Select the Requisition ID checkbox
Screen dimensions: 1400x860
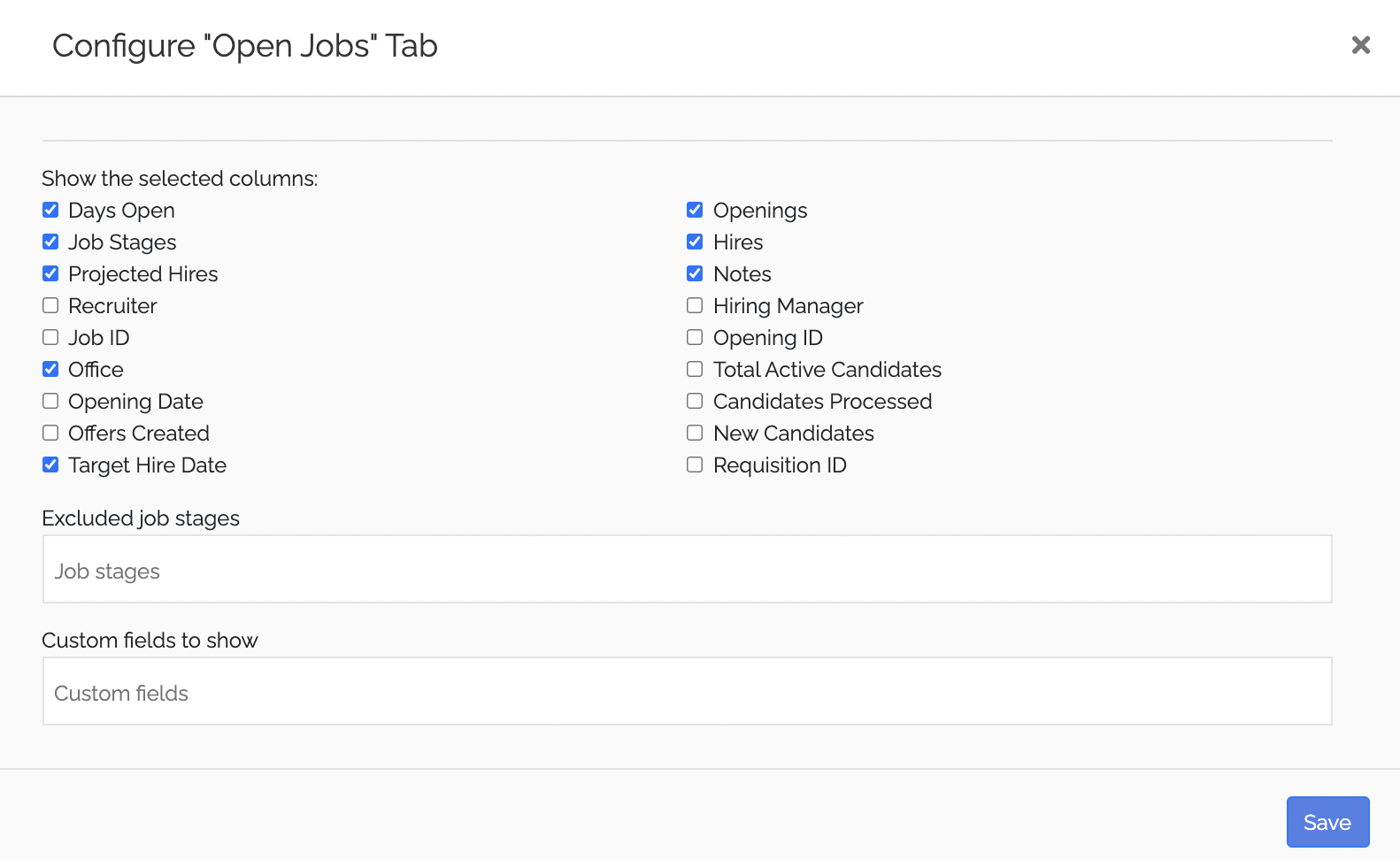695,465
